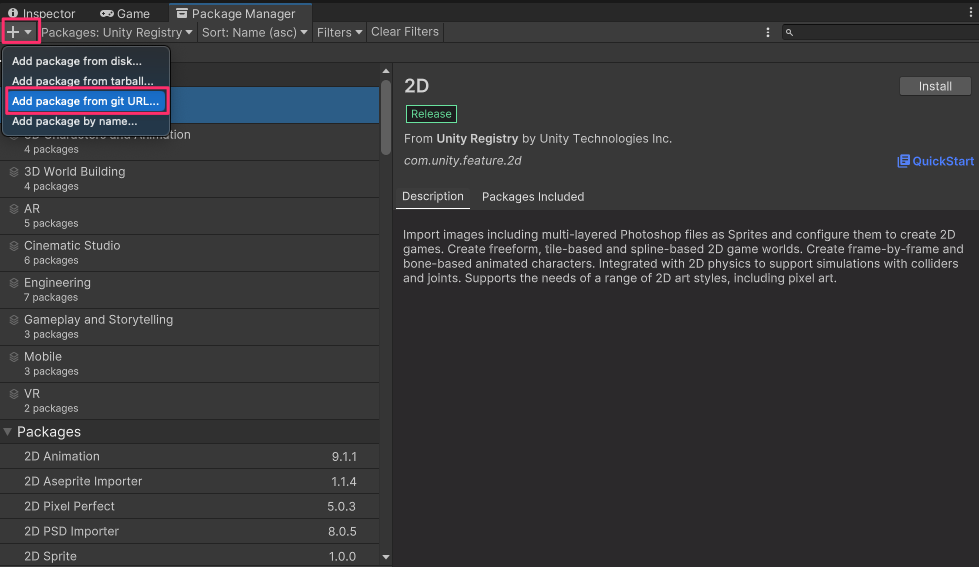Viewport: 979px width, 567px height.
Task: Click the green Release tag
Action: [x=431, y=114]
